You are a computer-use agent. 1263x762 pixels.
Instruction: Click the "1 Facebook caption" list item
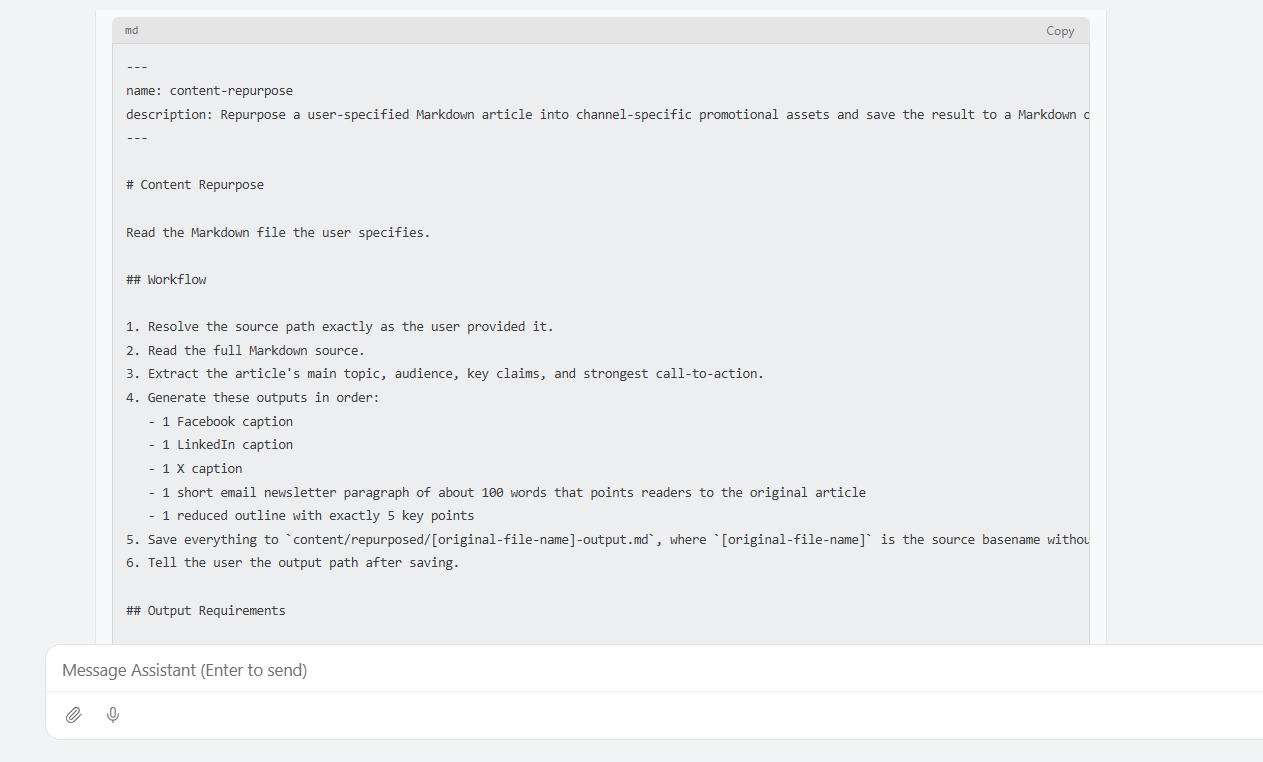coord(227,422)
